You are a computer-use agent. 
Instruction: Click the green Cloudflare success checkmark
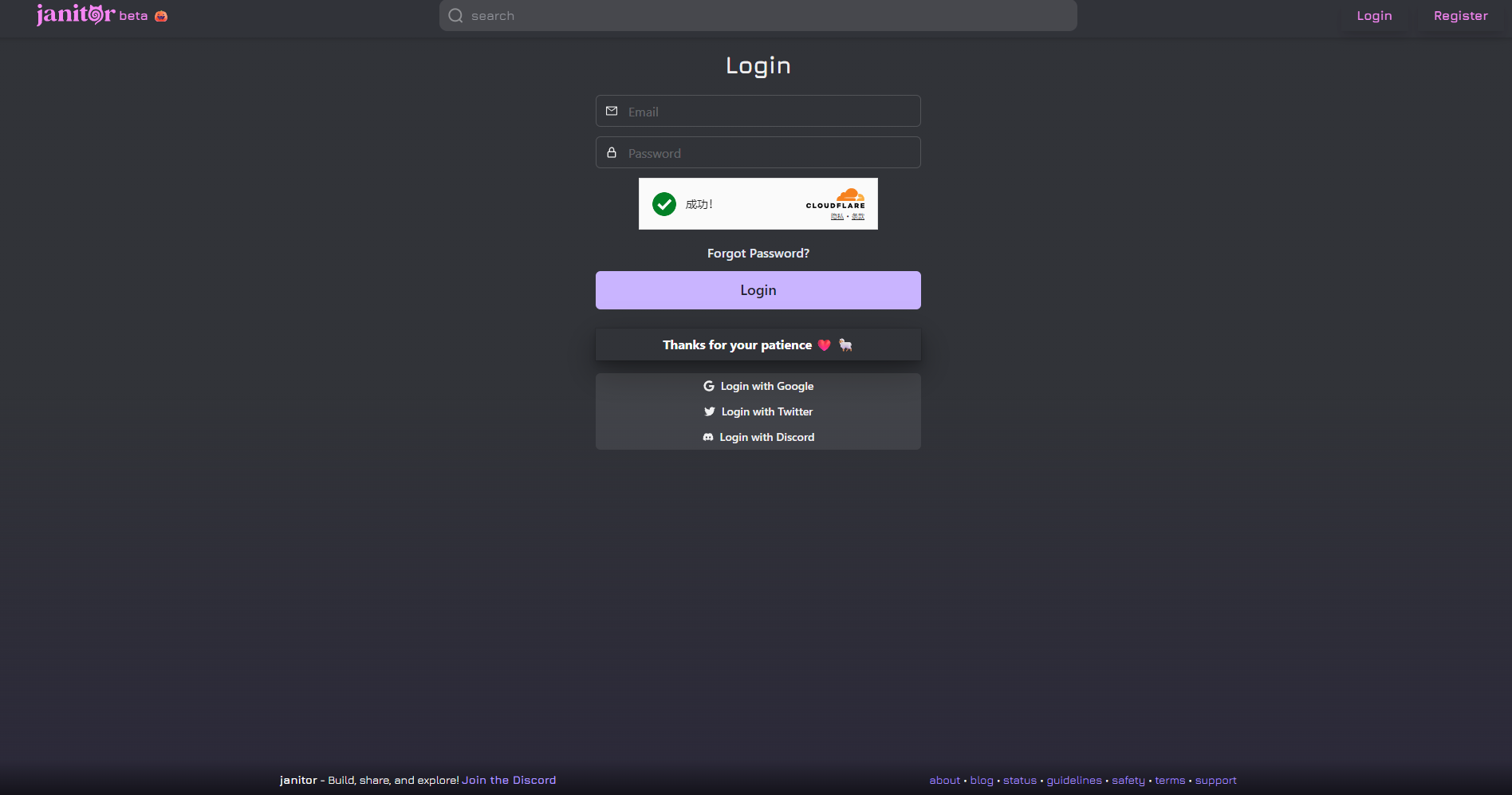tap(664, 204)
